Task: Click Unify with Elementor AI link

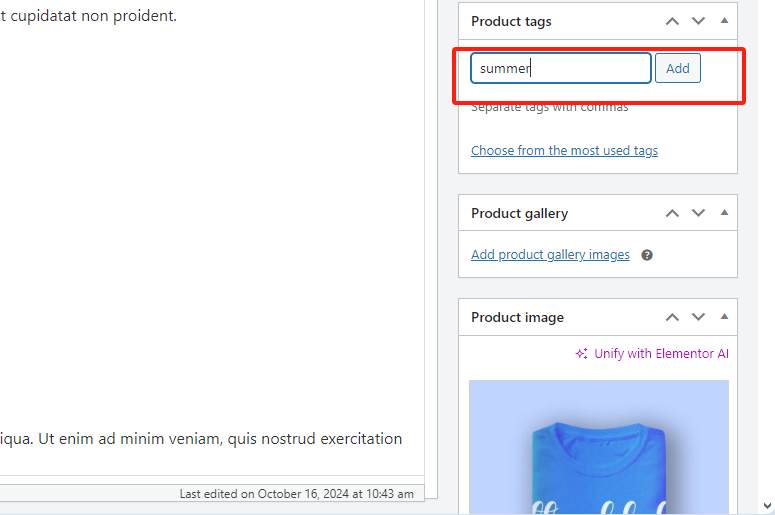Action: point(661,354)
